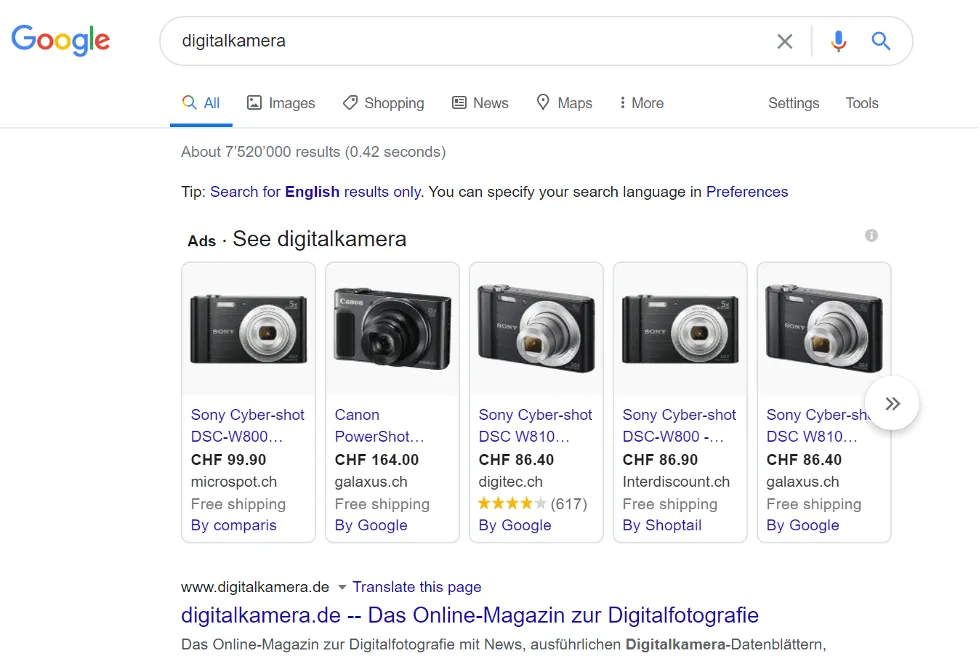Click 'Search for English results only' link
The width and height of the screenshot is (980, 656).
pos(316,192)
